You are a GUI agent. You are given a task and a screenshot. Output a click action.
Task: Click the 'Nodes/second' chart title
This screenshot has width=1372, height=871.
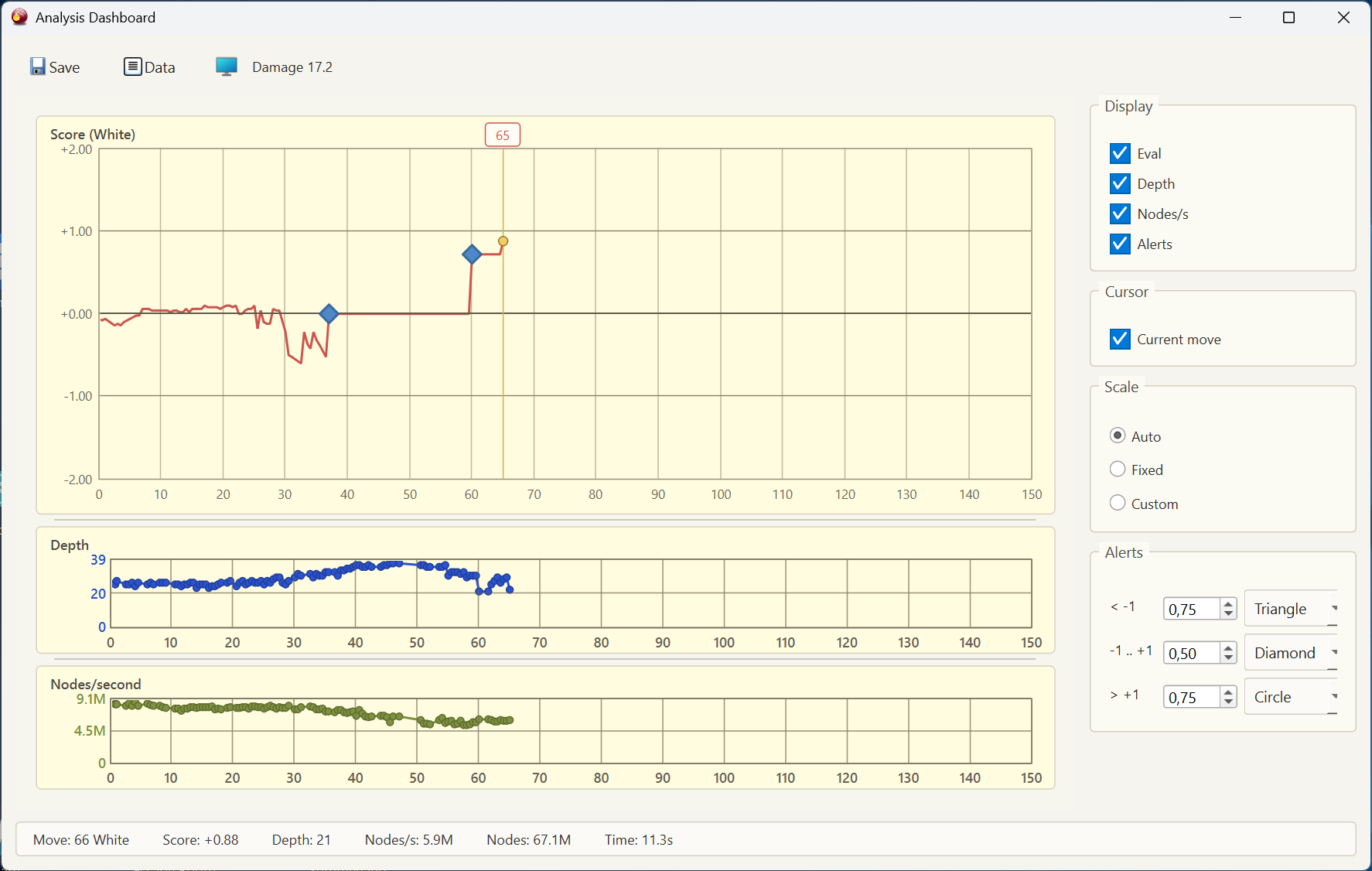tap(96, 685)
